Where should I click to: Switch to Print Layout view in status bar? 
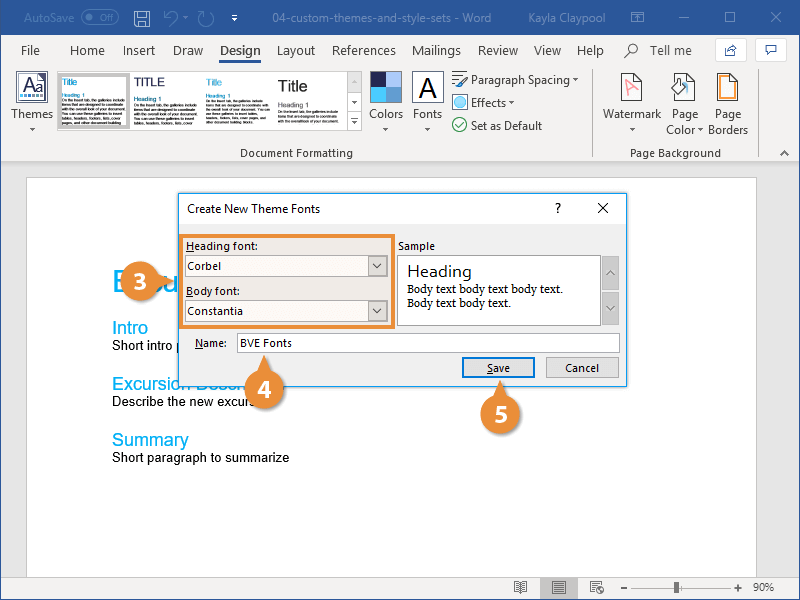coord(559,587)
